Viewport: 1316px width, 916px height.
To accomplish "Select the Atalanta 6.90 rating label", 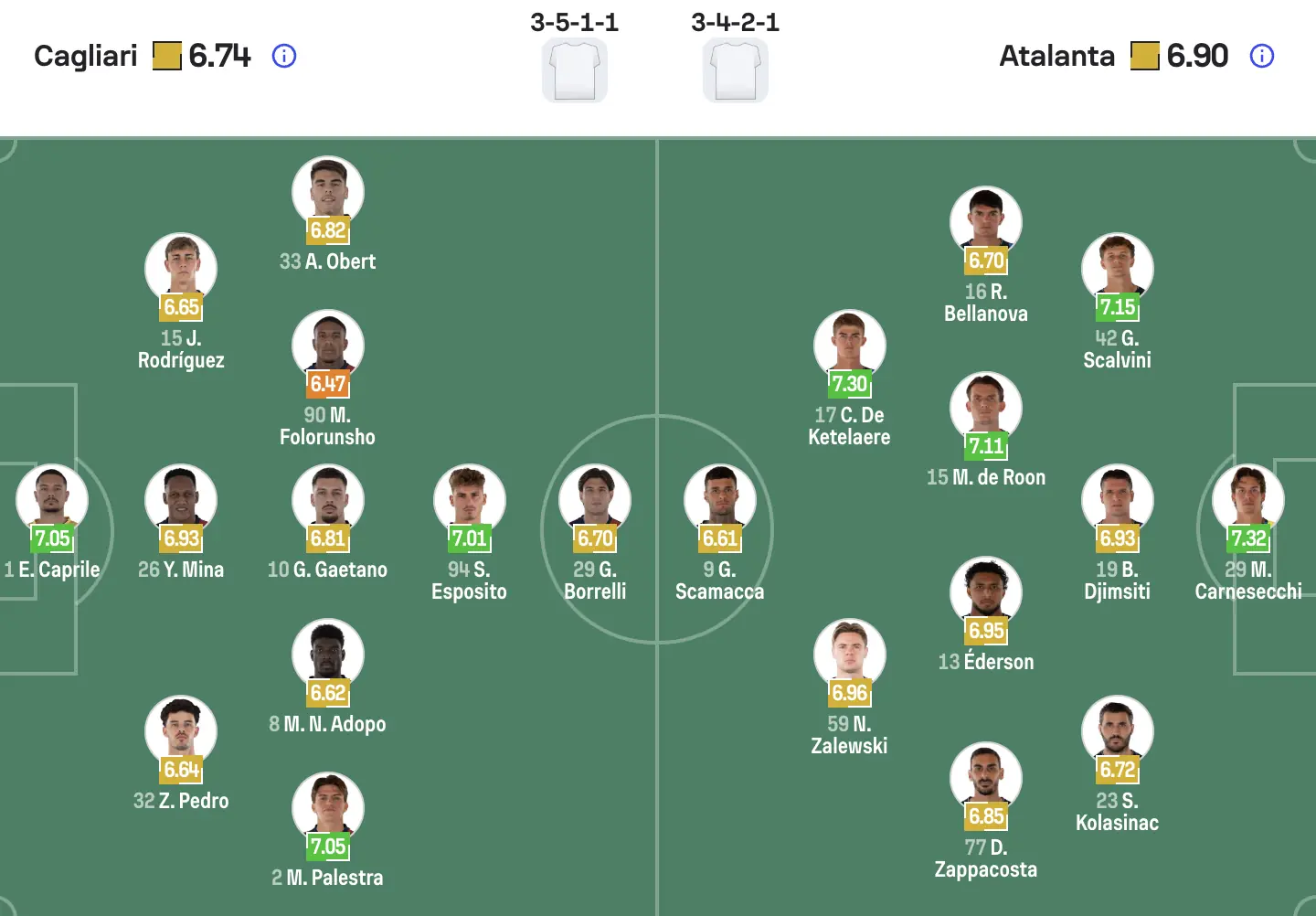I will point(1197,56).
